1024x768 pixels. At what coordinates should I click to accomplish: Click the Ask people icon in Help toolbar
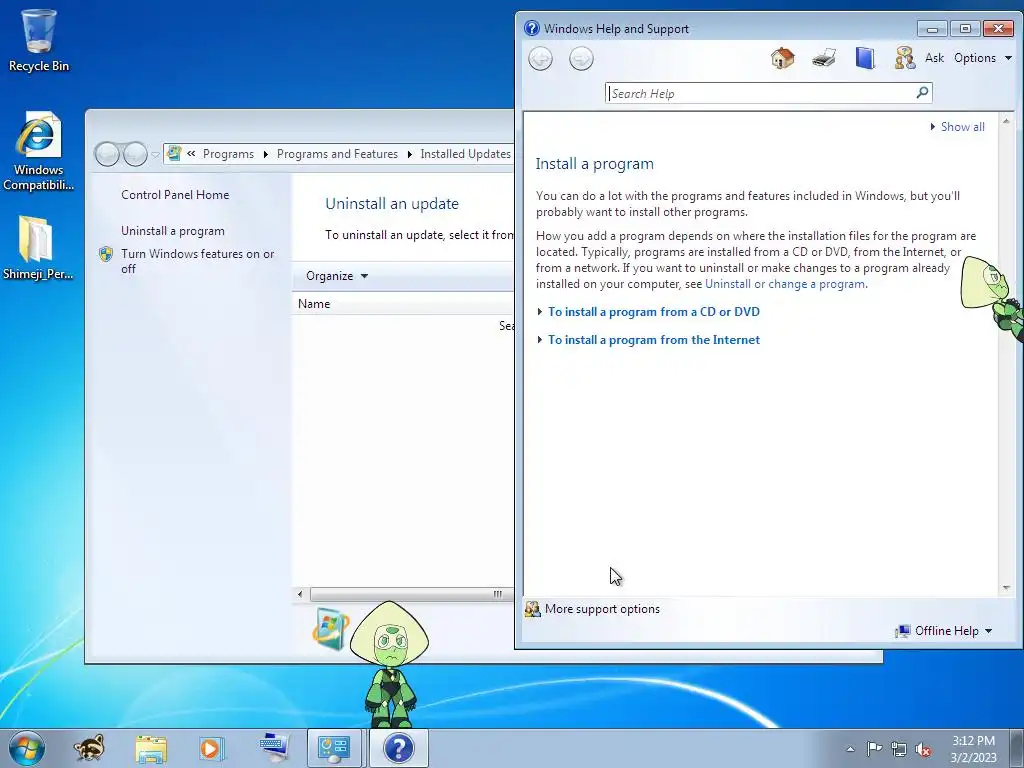click(x=904, y=58)
